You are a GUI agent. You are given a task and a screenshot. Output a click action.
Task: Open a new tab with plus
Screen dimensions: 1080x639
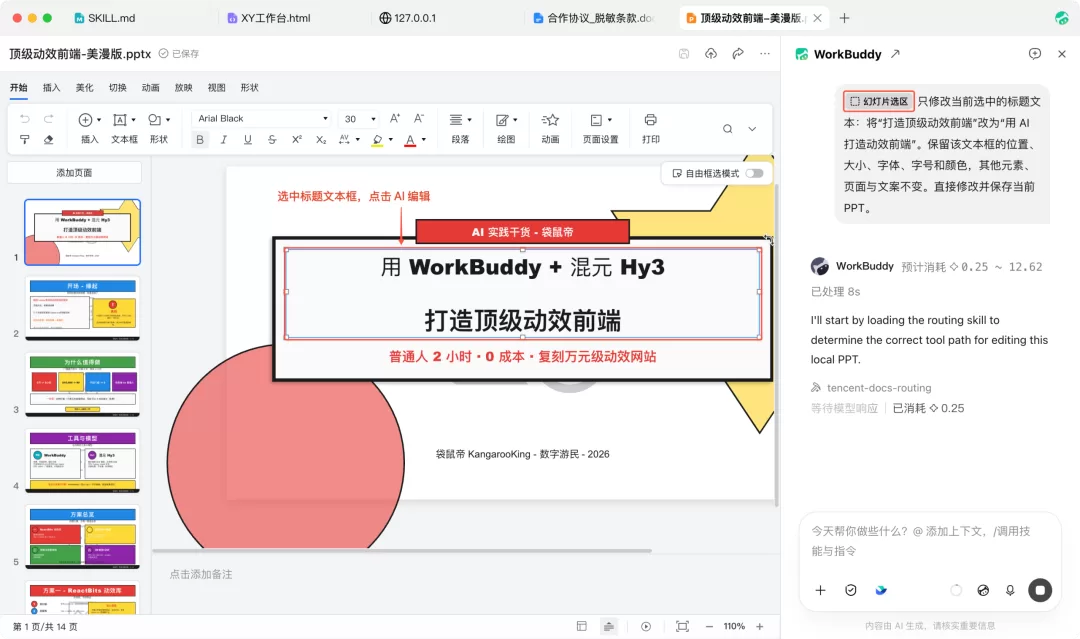click(x=844, y=18)
